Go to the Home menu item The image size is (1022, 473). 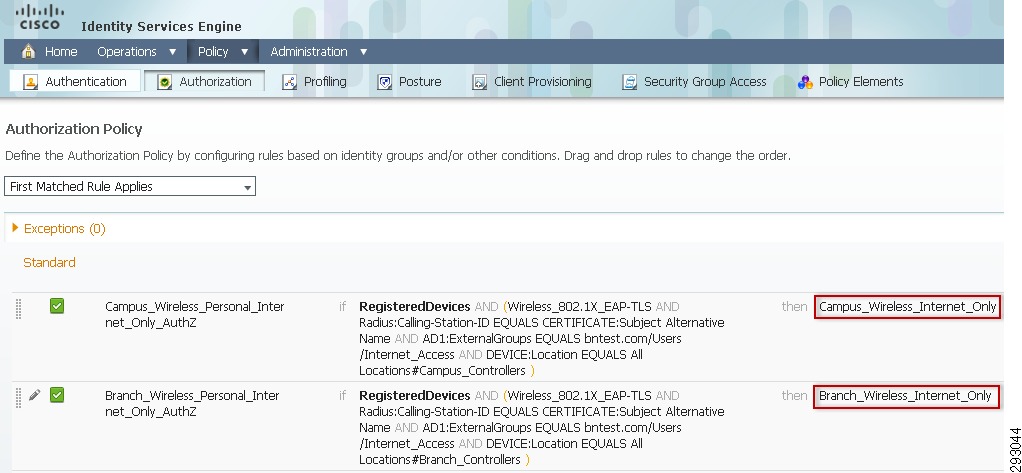61,51
